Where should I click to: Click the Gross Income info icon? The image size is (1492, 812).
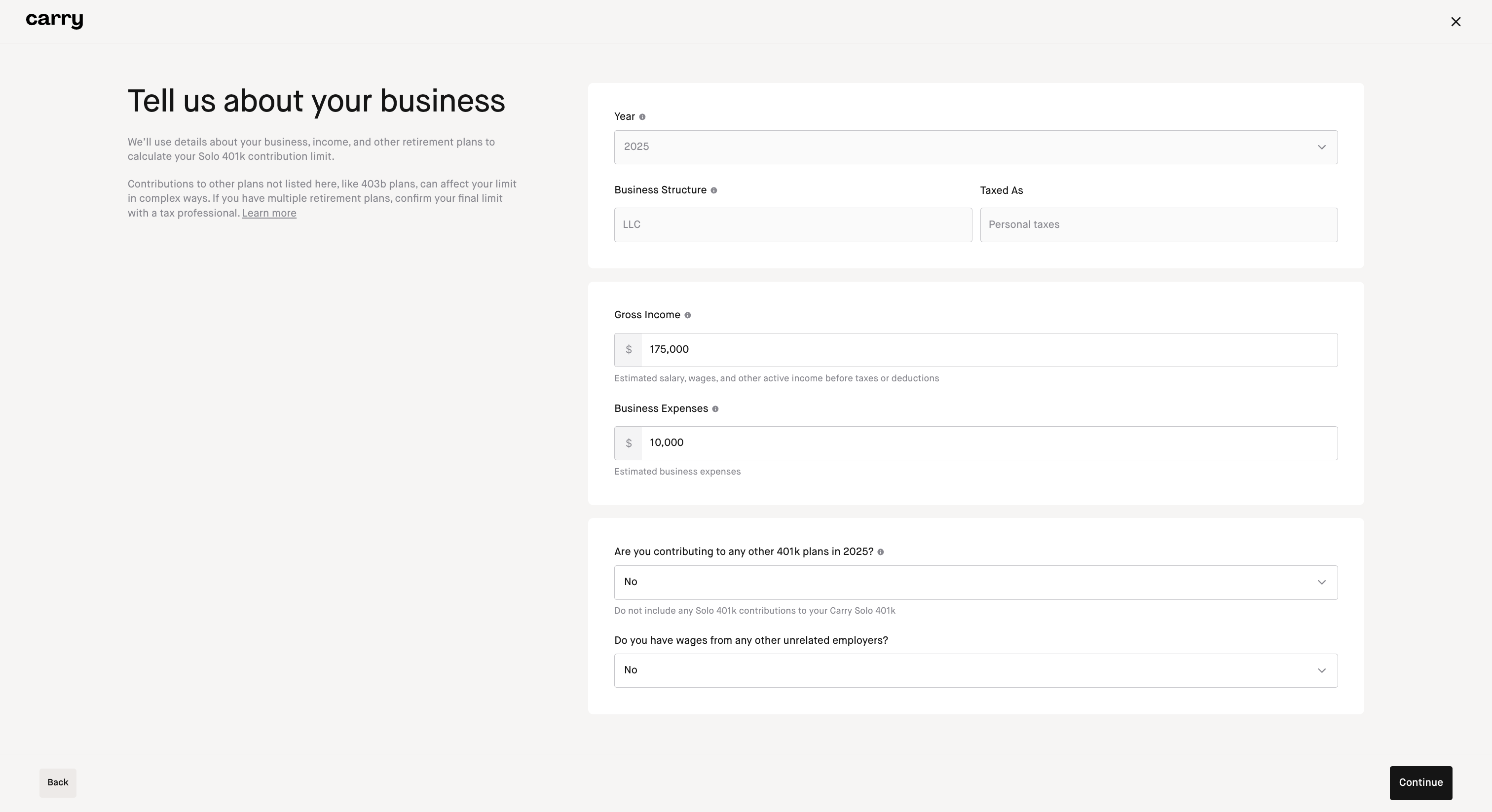click(x=687, y=316)
